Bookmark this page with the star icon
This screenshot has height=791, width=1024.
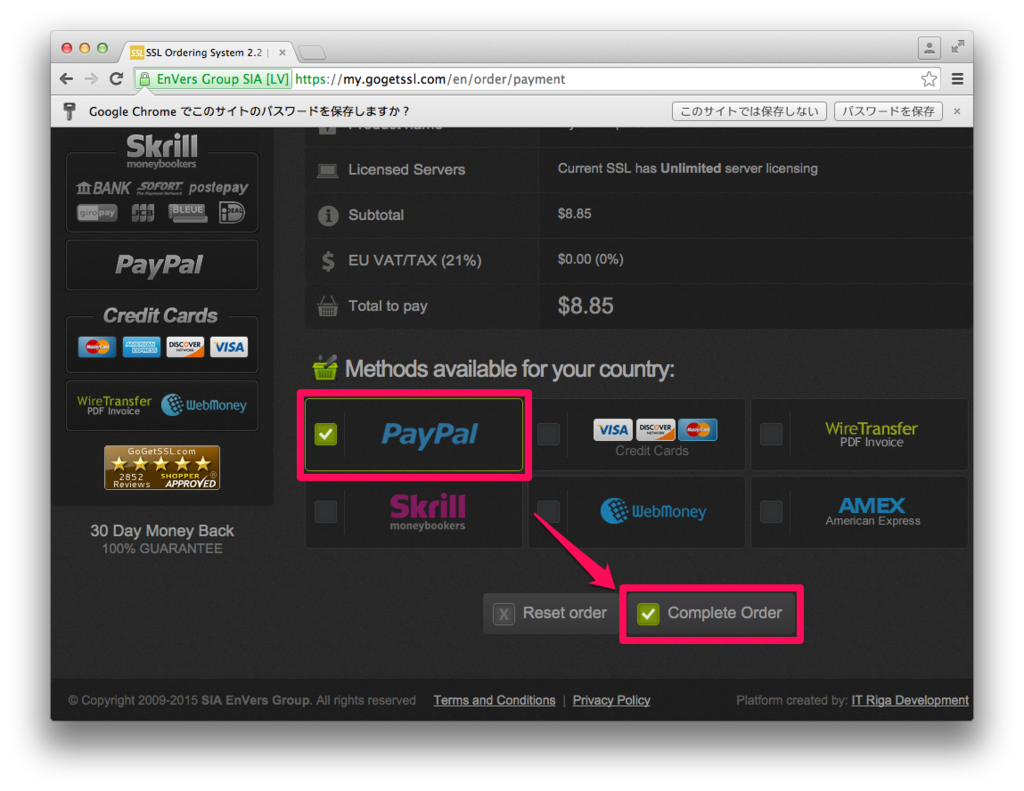pos(929,79)
